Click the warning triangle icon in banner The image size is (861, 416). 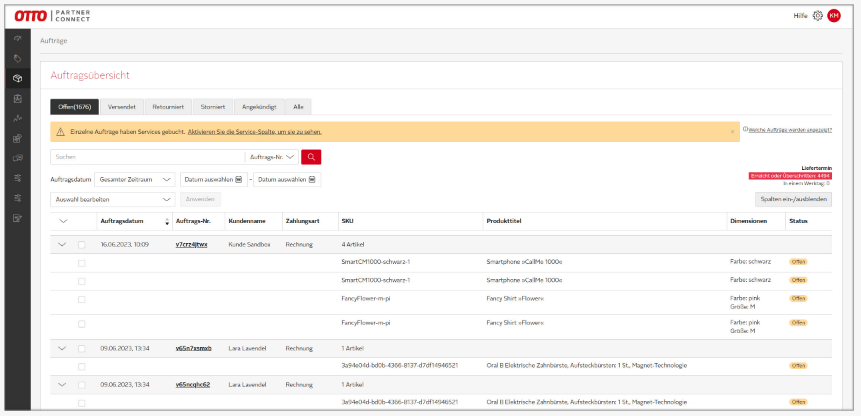click(60, 132)
